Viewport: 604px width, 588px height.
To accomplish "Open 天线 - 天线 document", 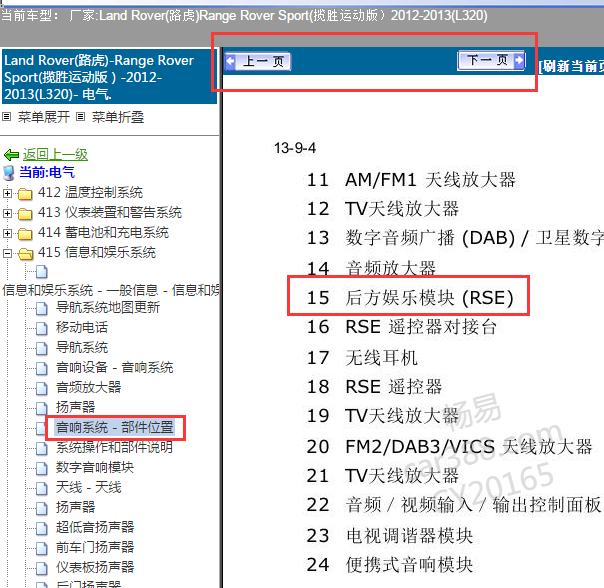I will 88,487.
